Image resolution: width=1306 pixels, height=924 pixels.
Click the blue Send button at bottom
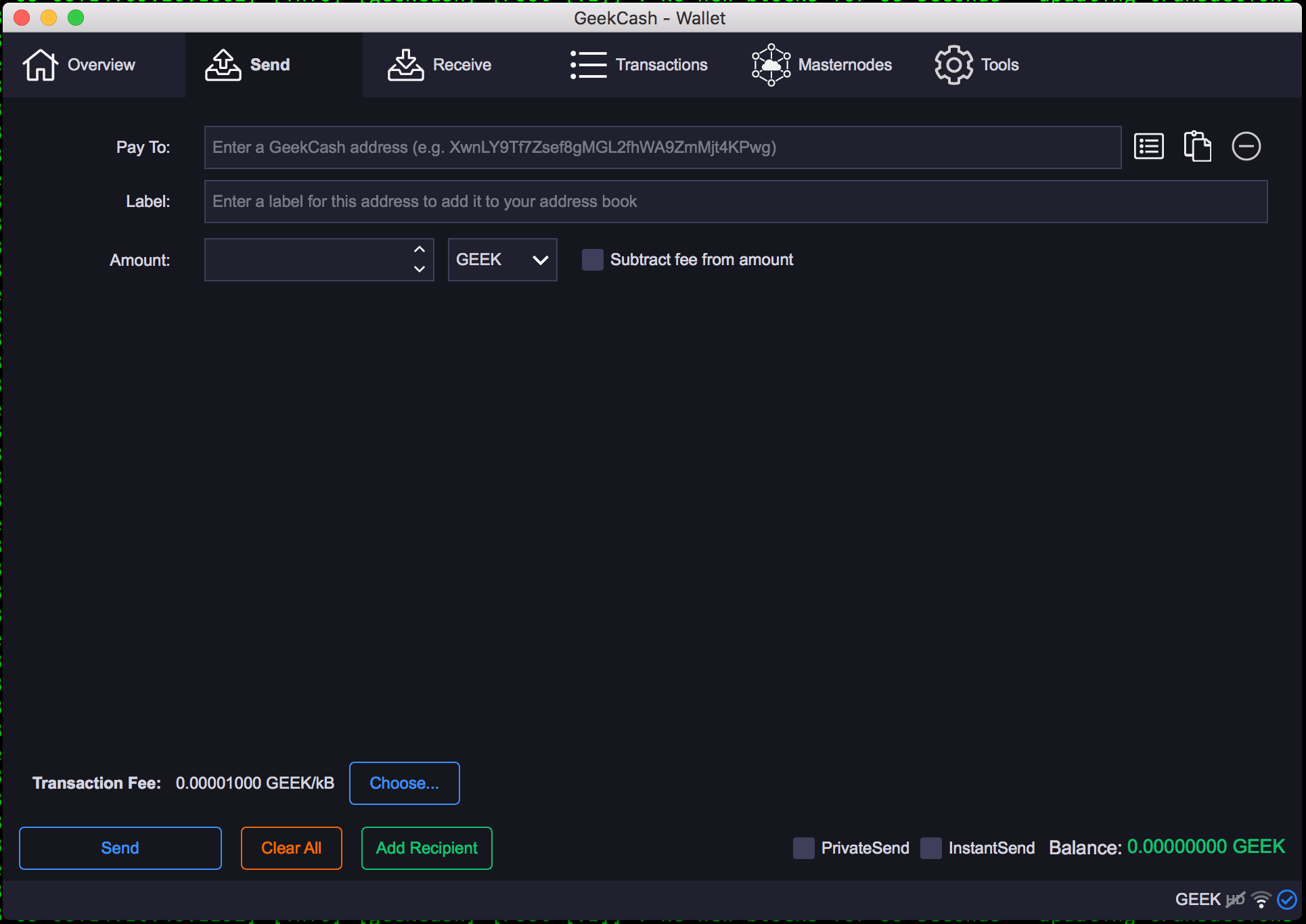[120, 848]
